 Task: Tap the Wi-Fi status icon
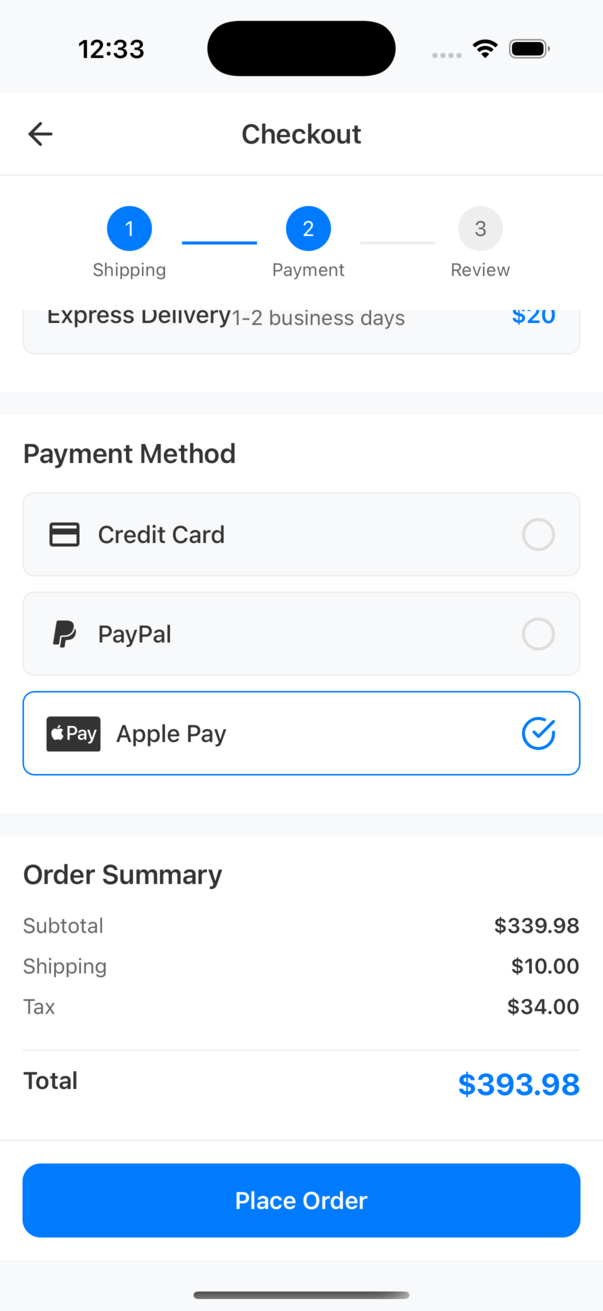485,49
